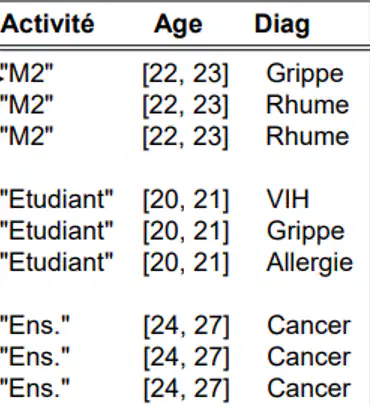Select the last Cancer diagnosis cell
370x406 pixels.
309,388
